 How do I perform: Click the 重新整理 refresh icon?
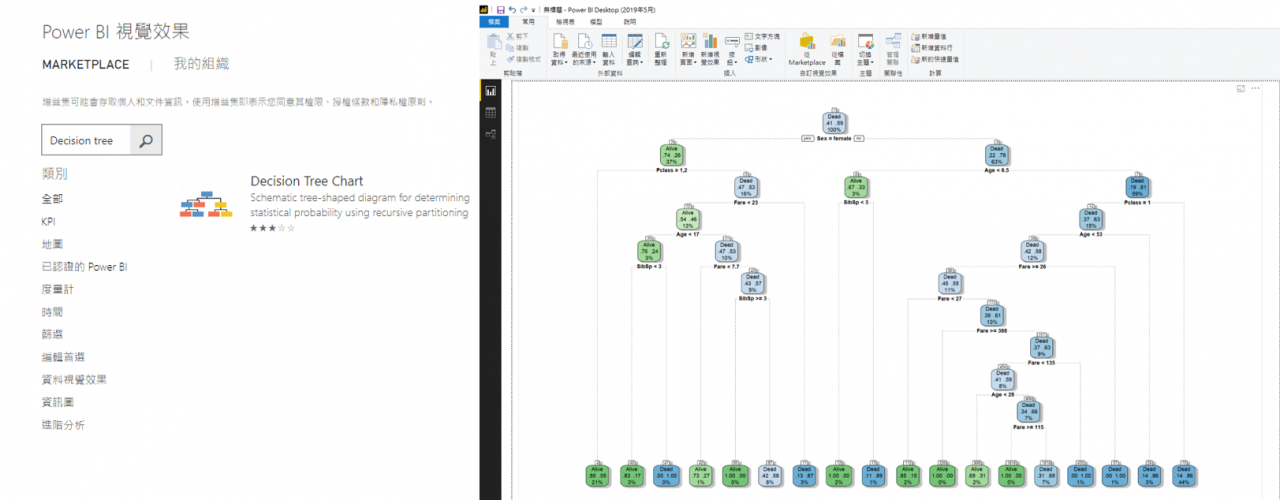[661, 41]
